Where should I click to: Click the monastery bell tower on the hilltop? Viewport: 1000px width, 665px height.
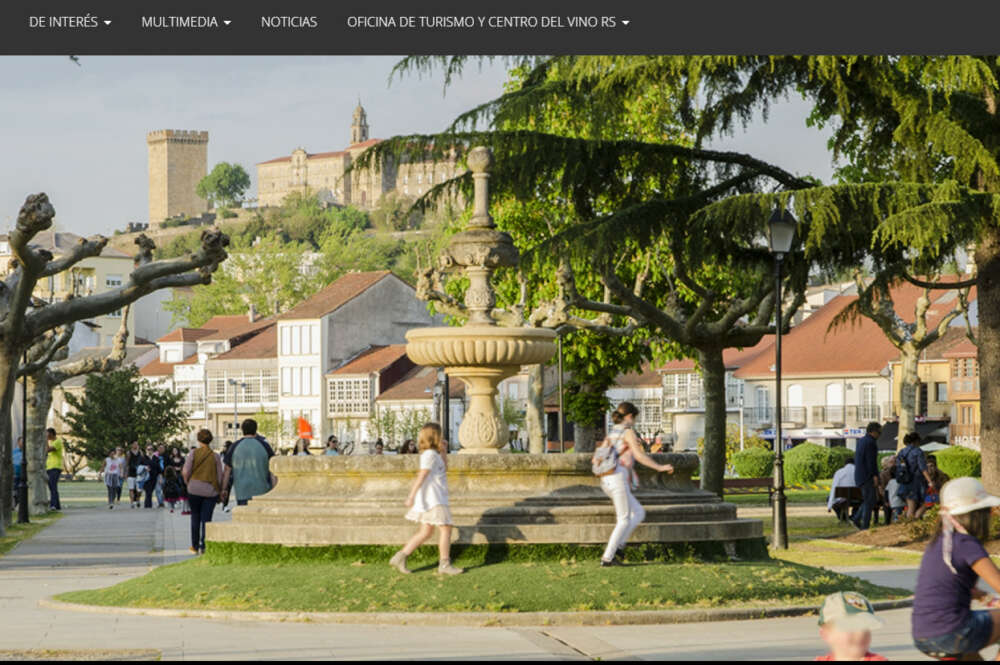click(x=359, y=125)
